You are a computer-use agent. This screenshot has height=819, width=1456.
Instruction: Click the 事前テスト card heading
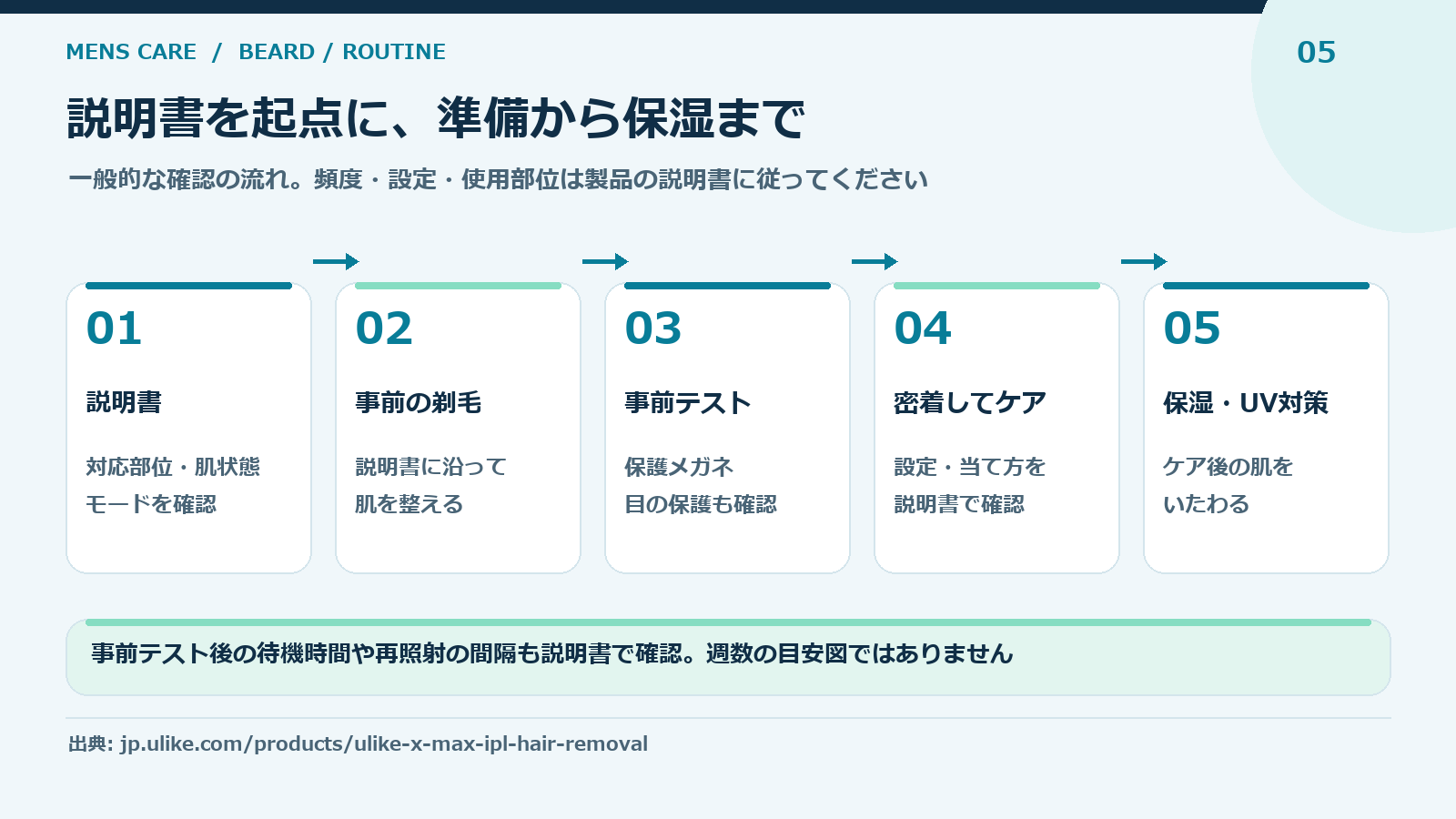click(x=688, y=402)
